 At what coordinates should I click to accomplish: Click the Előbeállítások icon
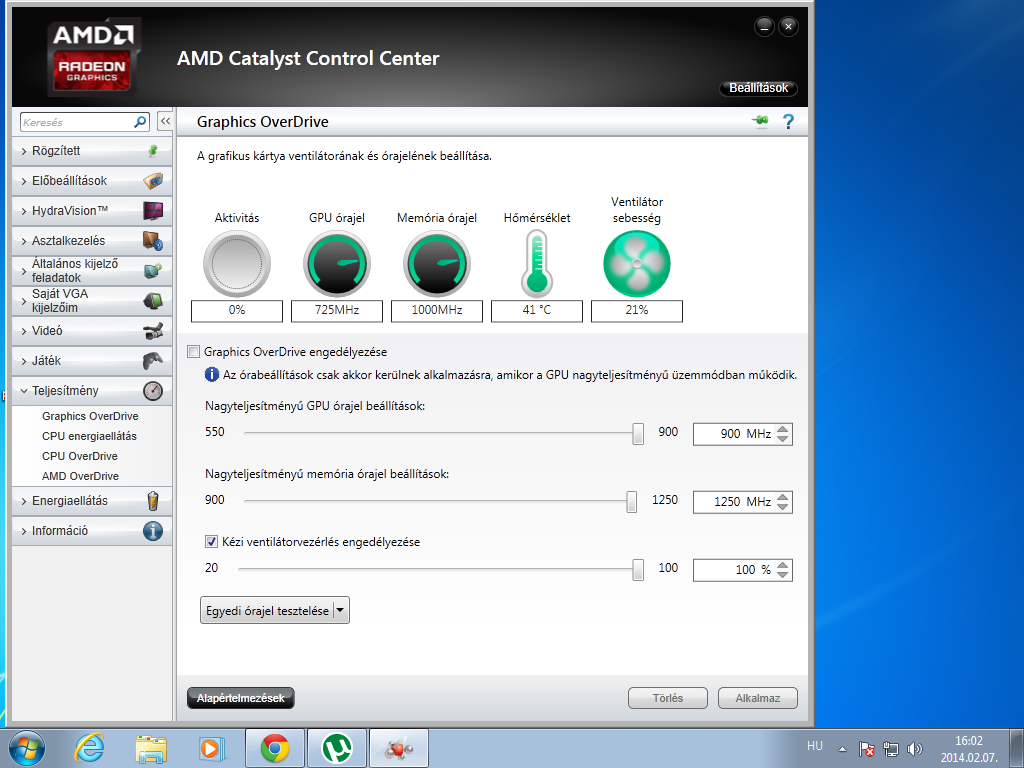(x=153, y=181)
